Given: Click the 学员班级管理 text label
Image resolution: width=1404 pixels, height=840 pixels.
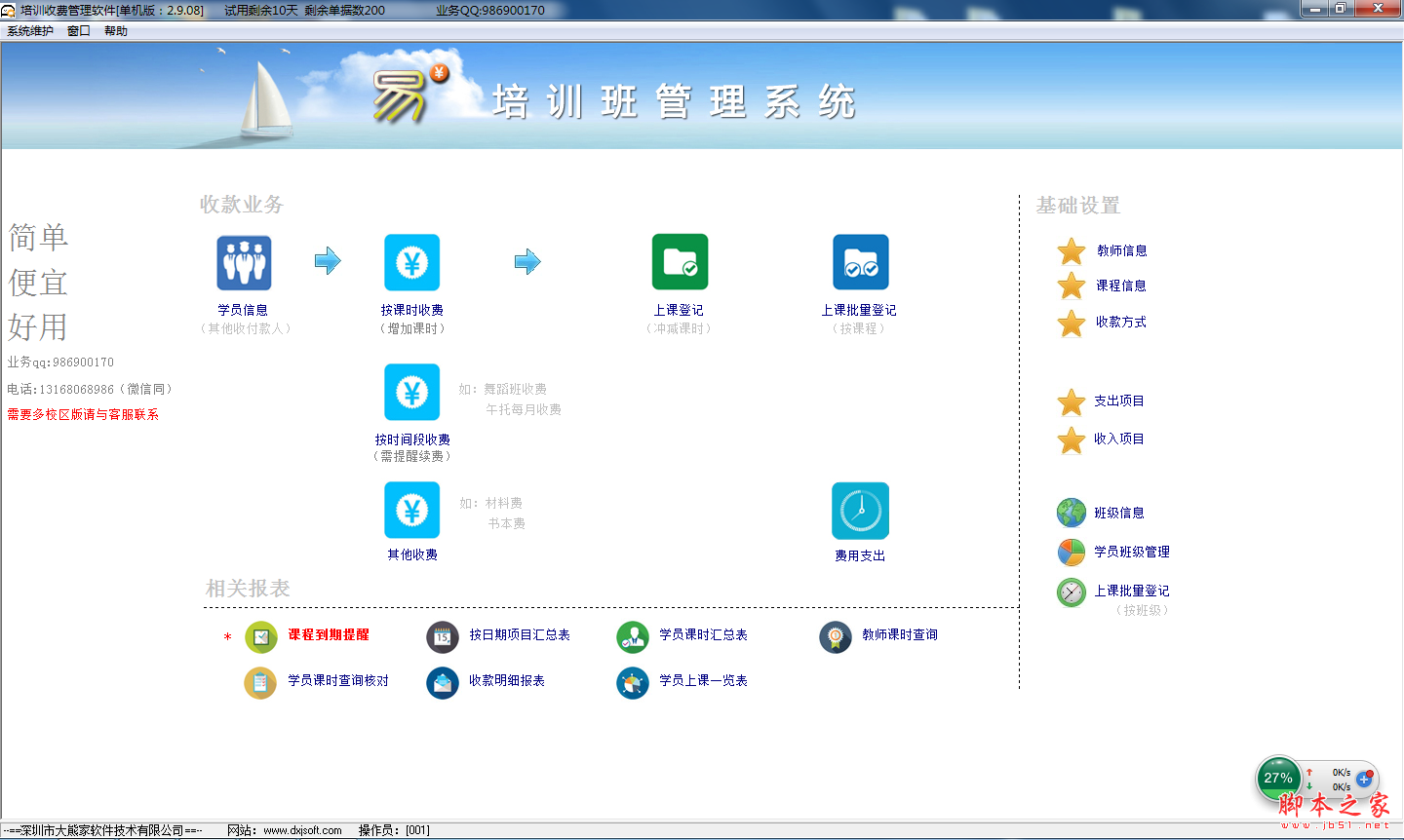Looking at the screenshot, I should point(1132,552).
